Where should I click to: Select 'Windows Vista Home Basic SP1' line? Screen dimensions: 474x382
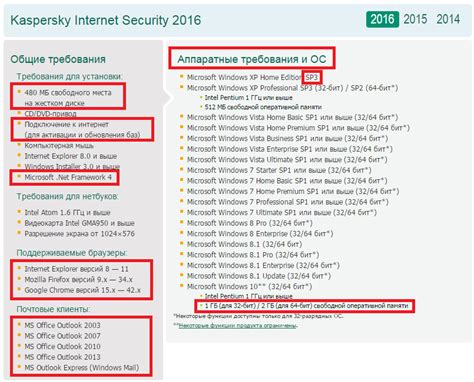coord(292,117)
